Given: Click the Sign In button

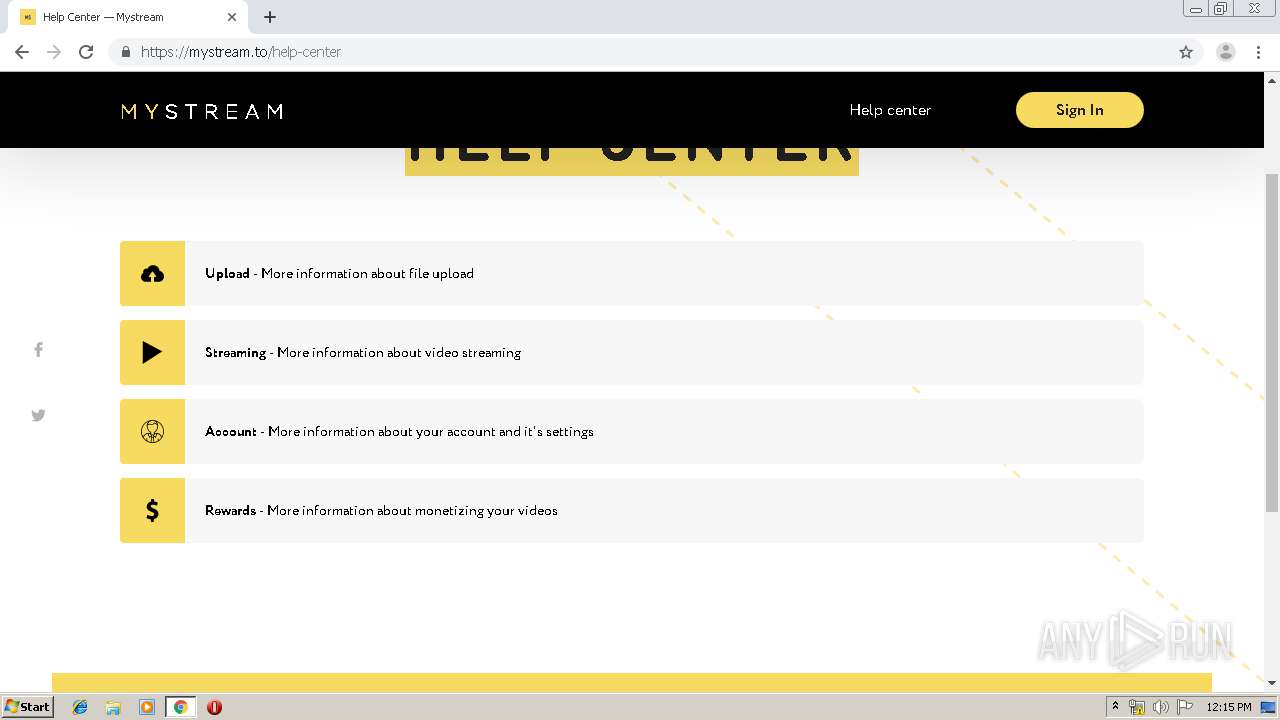Looking at the screenshot, I should point(1080,110).
